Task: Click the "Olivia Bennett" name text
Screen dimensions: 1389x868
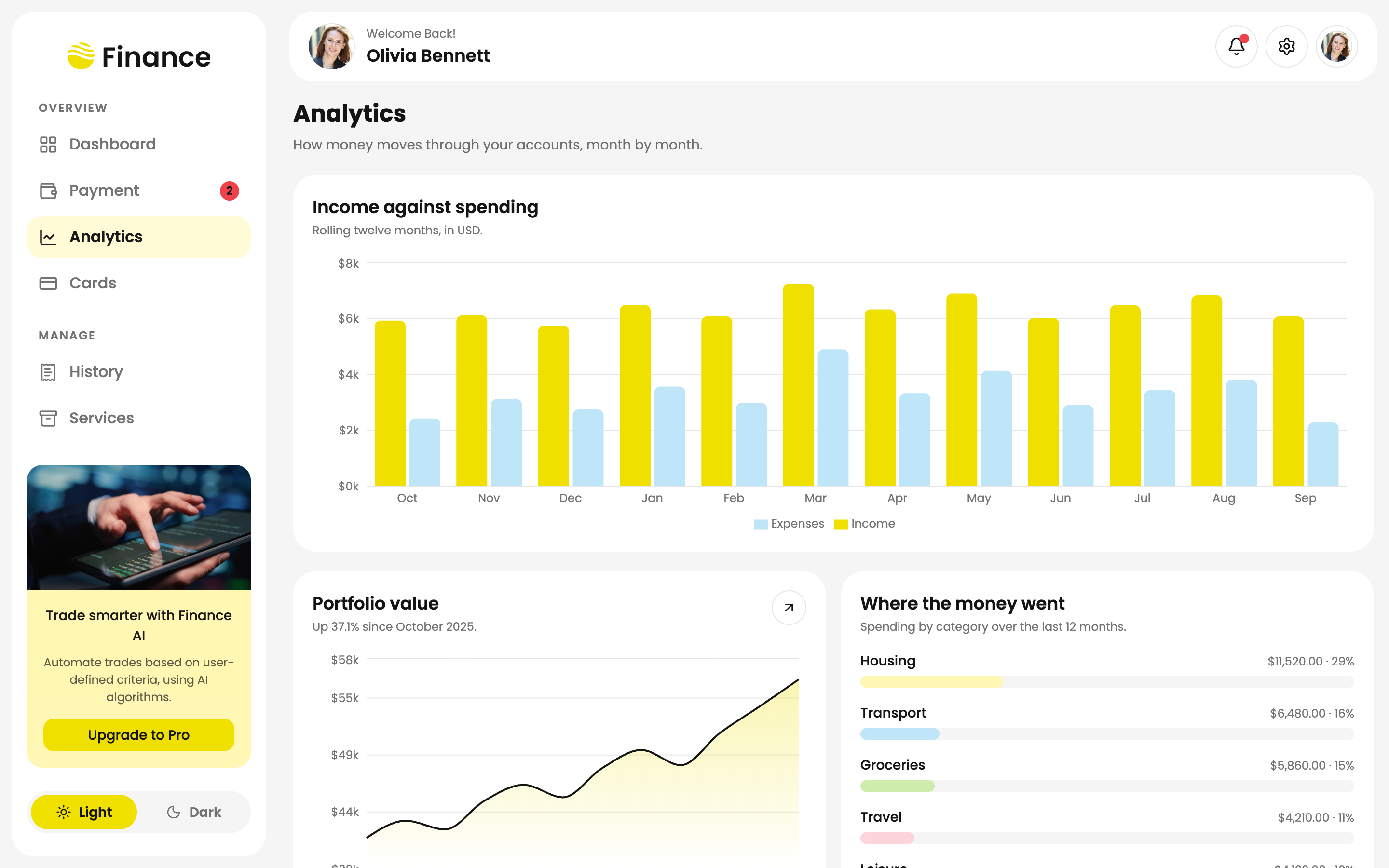Action: pos(428,55)
